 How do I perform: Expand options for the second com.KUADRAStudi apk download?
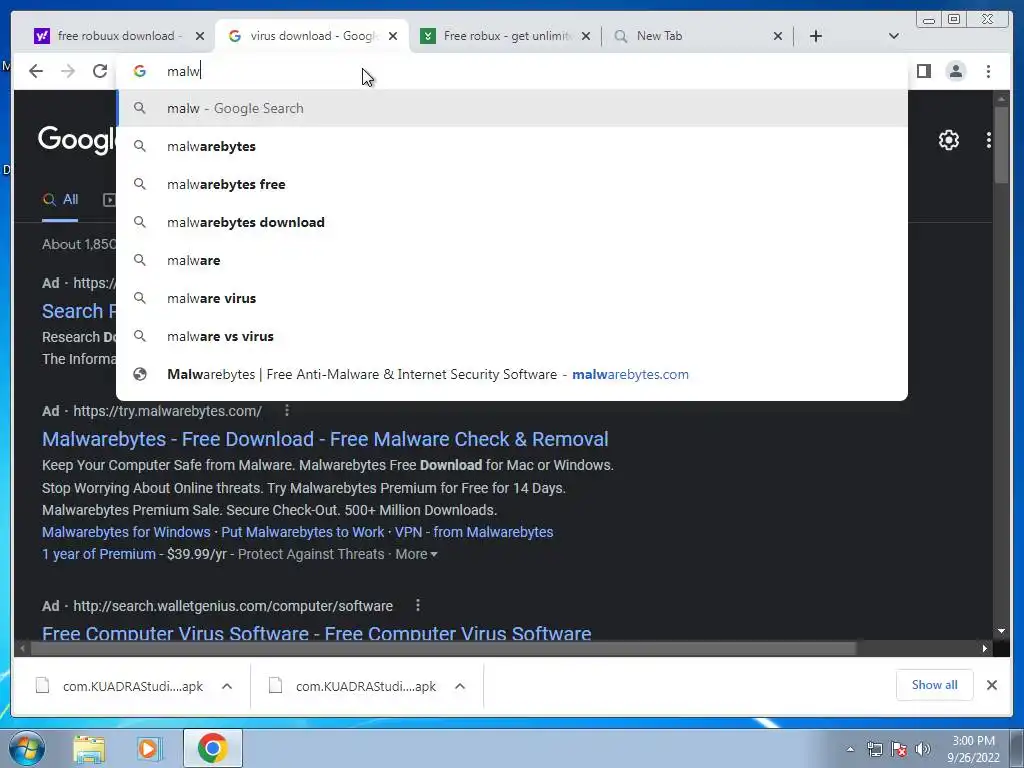coord(460,686)
